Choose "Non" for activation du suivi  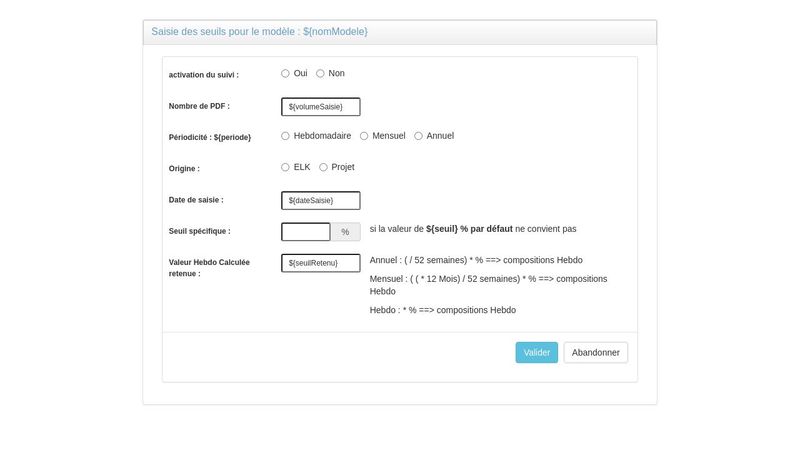pyautogui.click(x=320, y=73)
